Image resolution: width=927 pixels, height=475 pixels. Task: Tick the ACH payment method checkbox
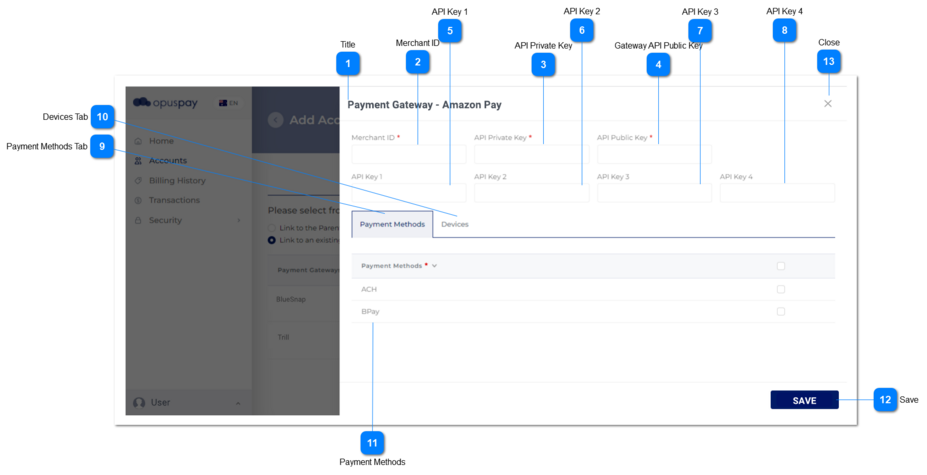pos(781,289)
